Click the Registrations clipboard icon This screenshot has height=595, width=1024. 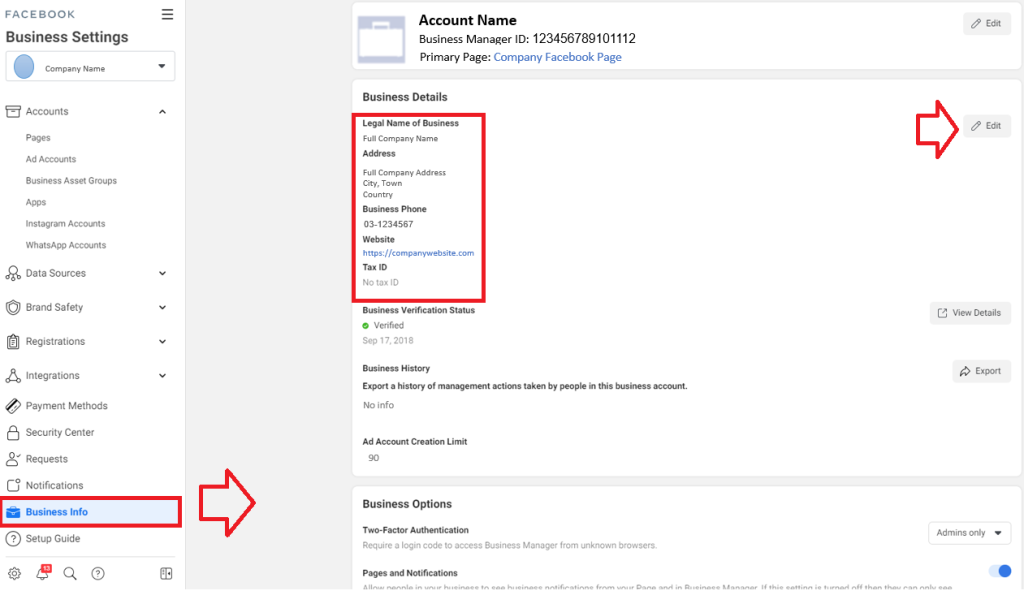13,341
